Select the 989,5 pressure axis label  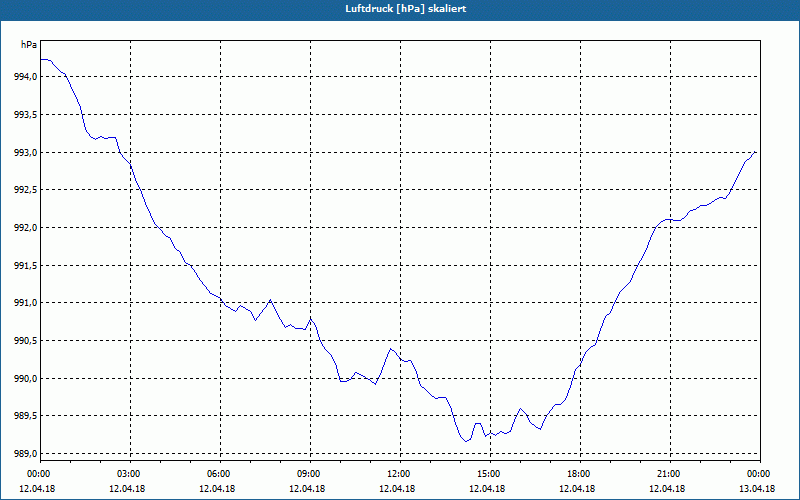[24, 416]
